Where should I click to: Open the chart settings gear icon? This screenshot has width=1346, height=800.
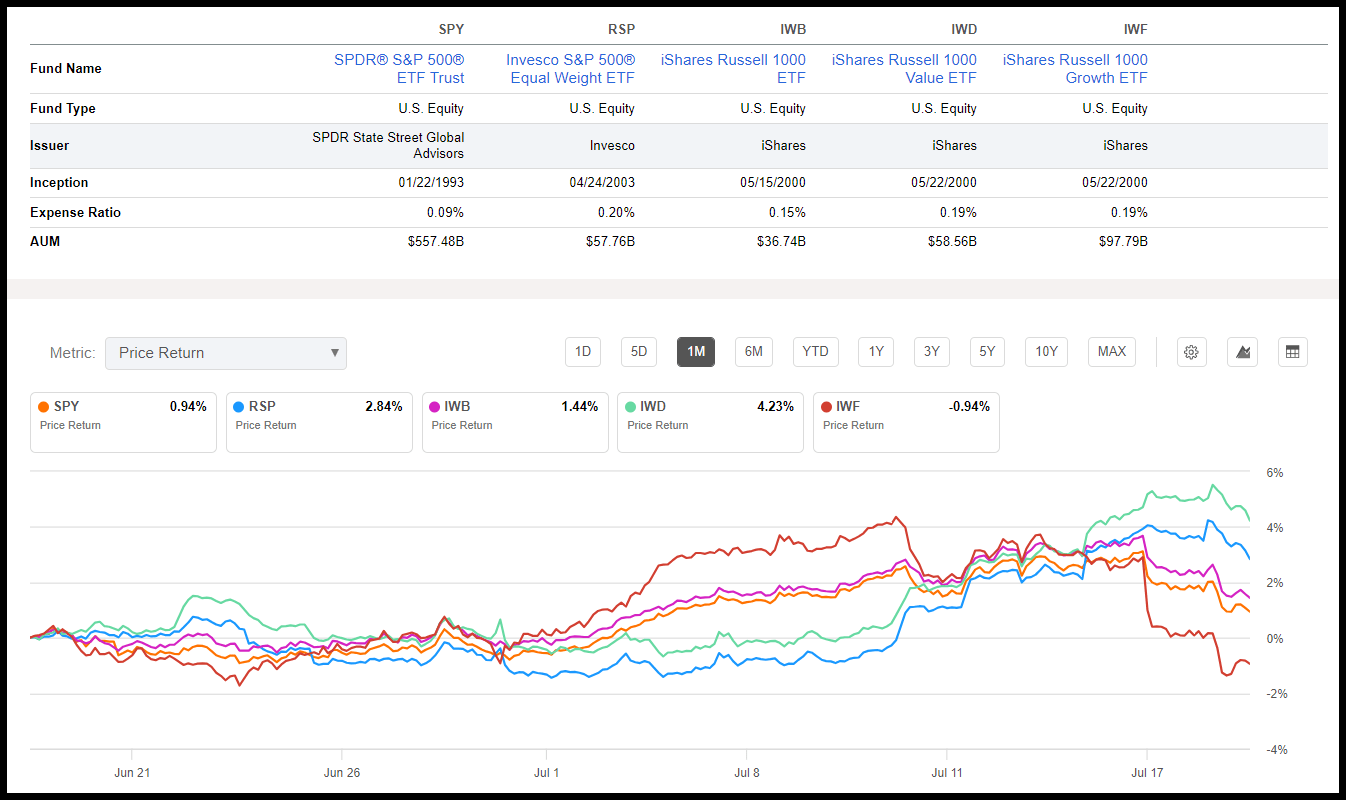coord(1191,352)
